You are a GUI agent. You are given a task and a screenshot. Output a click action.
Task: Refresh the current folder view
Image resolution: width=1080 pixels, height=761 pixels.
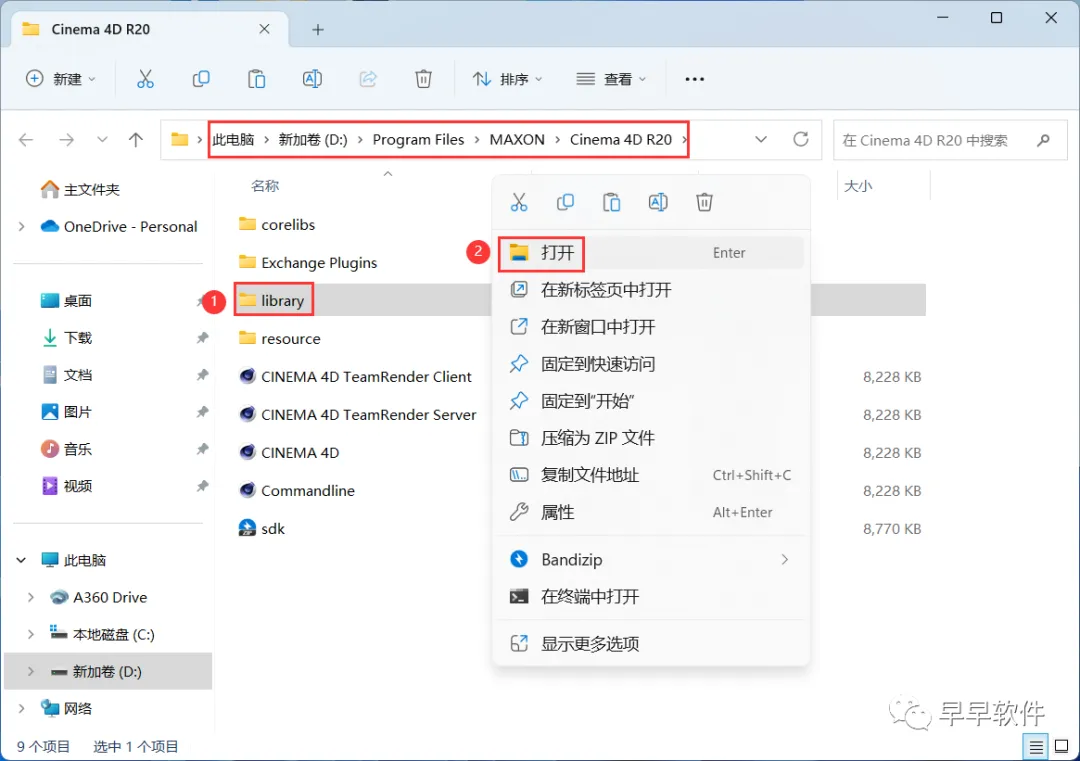800,140
